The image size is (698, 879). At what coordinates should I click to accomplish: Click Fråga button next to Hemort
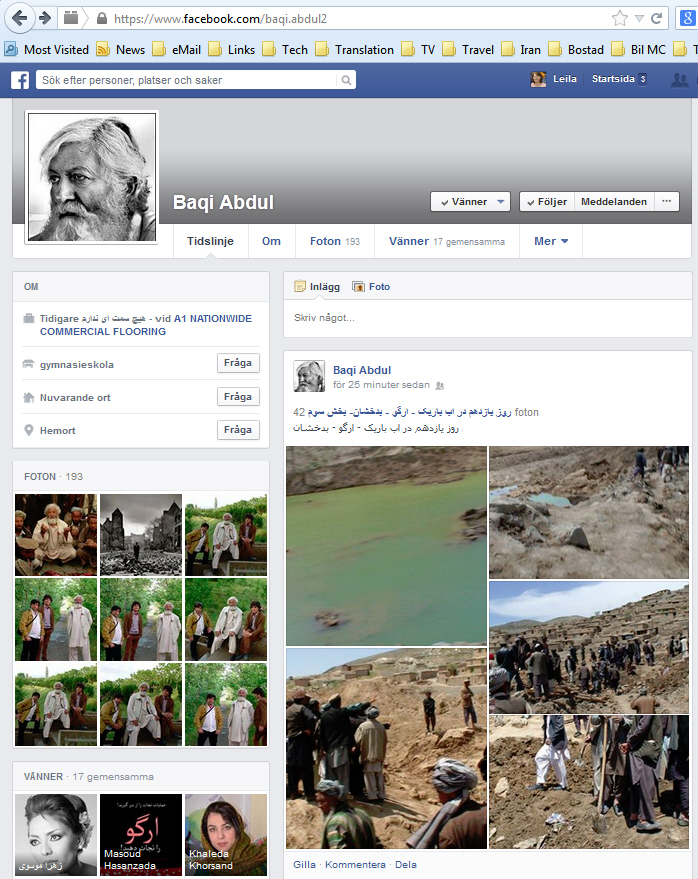238,430
